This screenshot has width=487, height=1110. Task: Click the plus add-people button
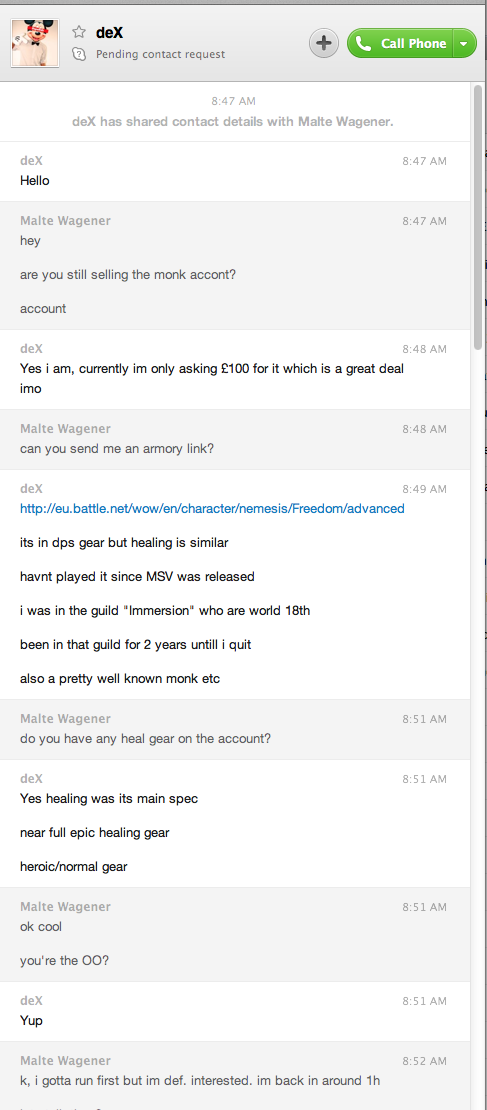(323, 43)
